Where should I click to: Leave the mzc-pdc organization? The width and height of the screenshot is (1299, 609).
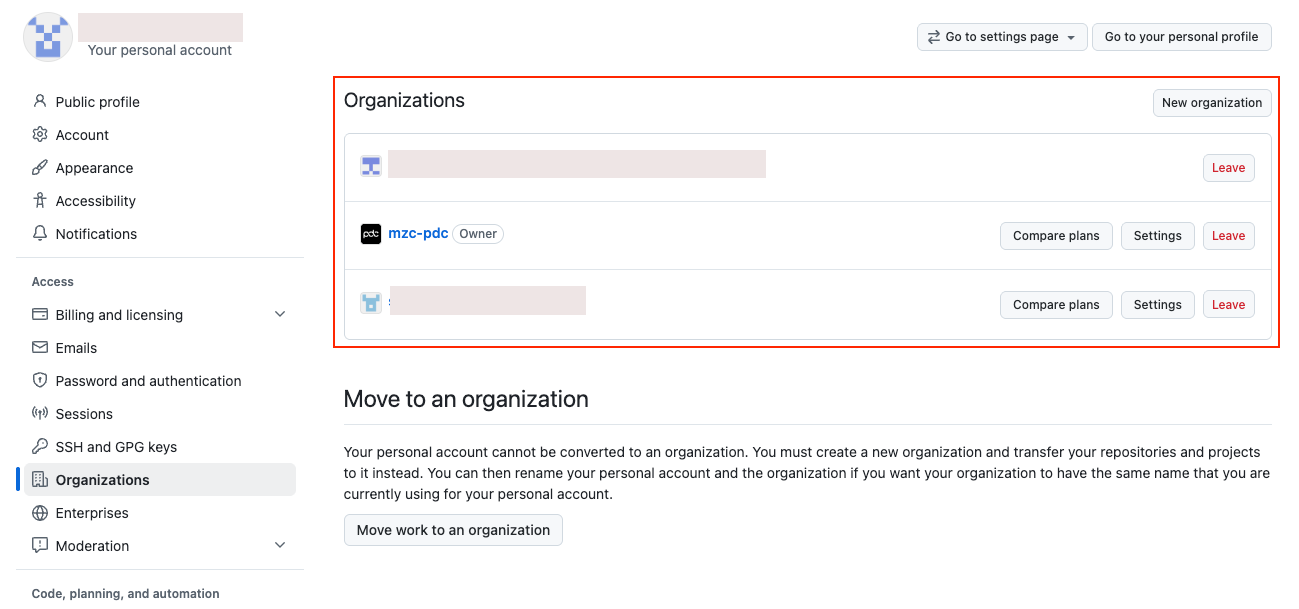point(1228,236)
